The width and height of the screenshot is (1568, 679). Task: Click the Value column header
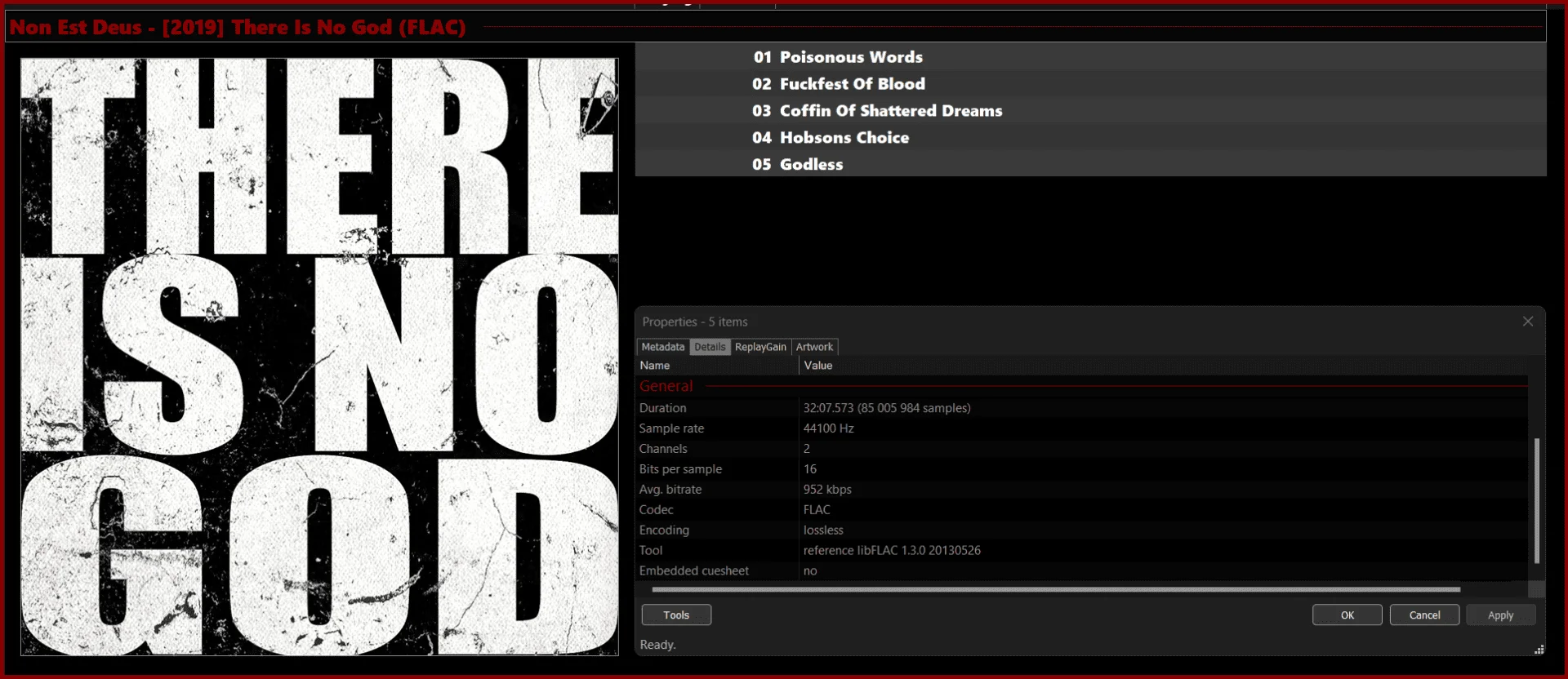(x=1163, y=366)
